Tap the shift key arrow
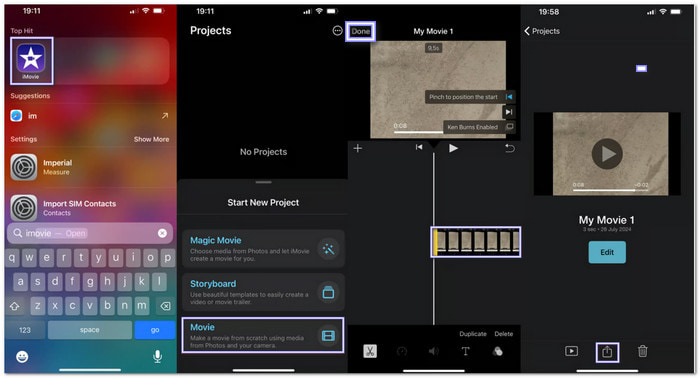The height and width of the screenshot is (378, 700). [x=14, y=306]
